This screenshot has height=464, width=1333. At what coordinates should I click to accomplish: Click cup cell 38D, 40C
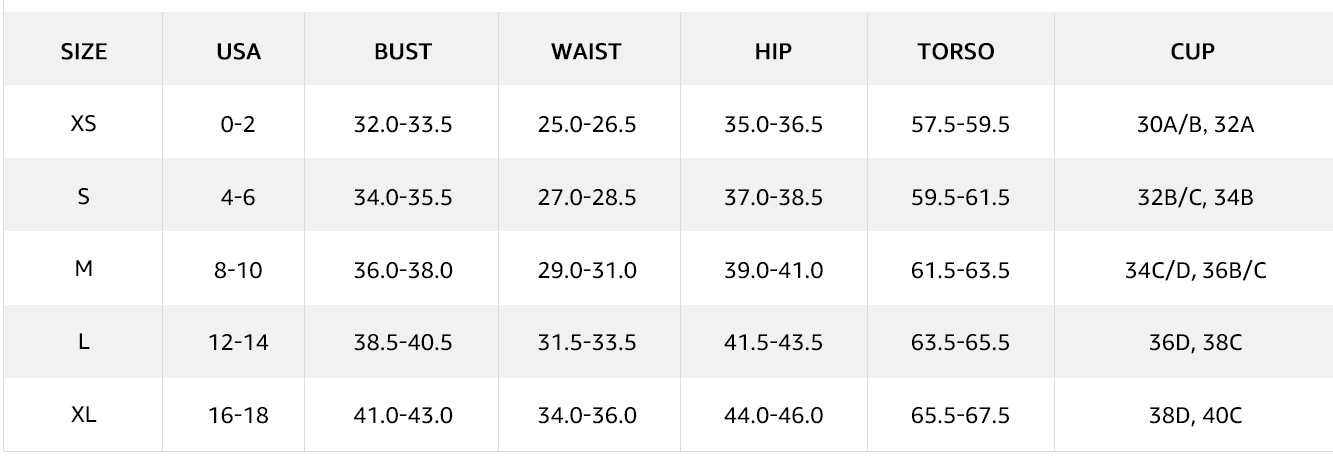[1195, 416]
